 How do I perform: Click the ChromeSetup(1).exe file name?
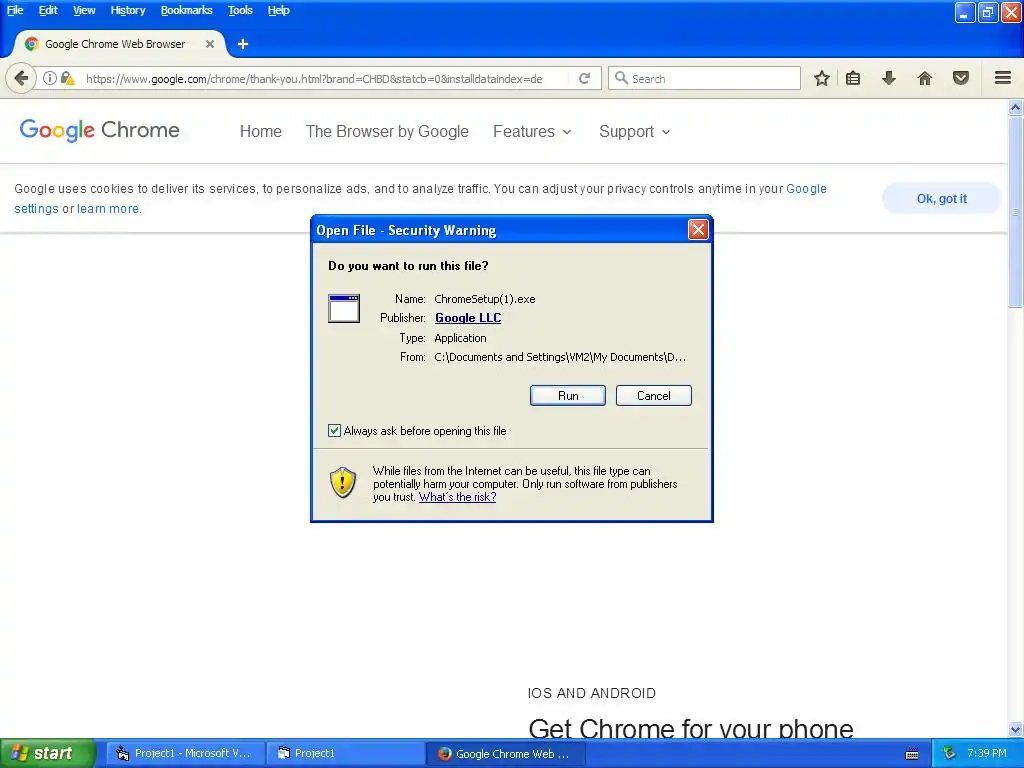click(485, 299)
